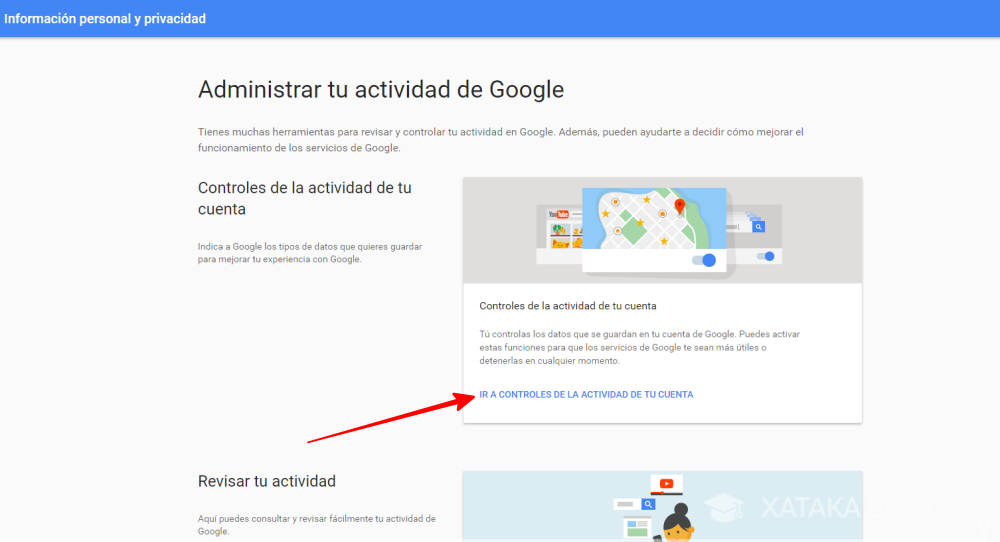Viewport: 1000px width, 542px height.
Task: Click the search magnifier in Revisar illustration
Action: coord(648,505)
